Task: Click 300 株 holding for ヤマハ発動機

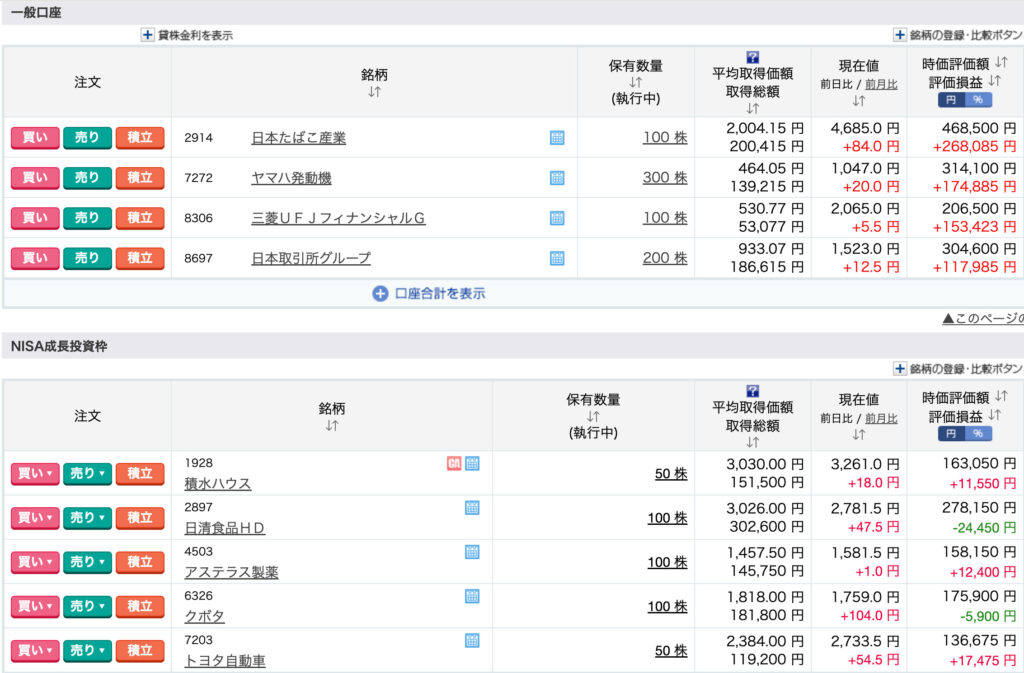Action: coord(665,177)
